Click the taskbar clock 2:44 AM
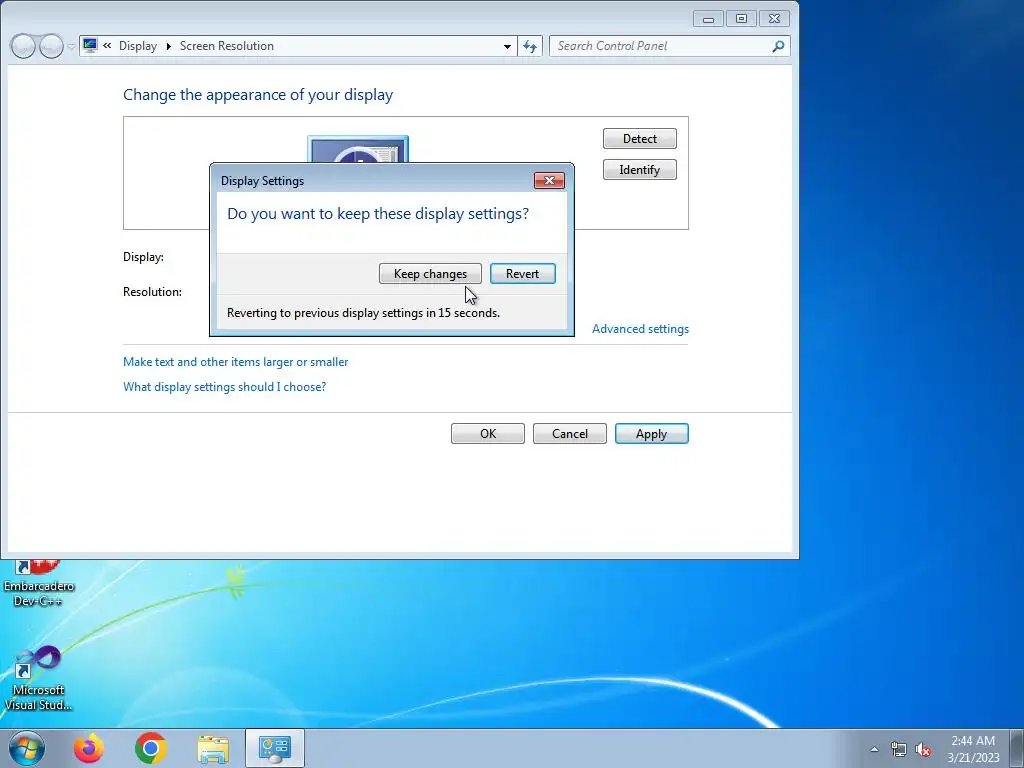Viewport: 1024px width, 768px height. [x=973, y=748]
